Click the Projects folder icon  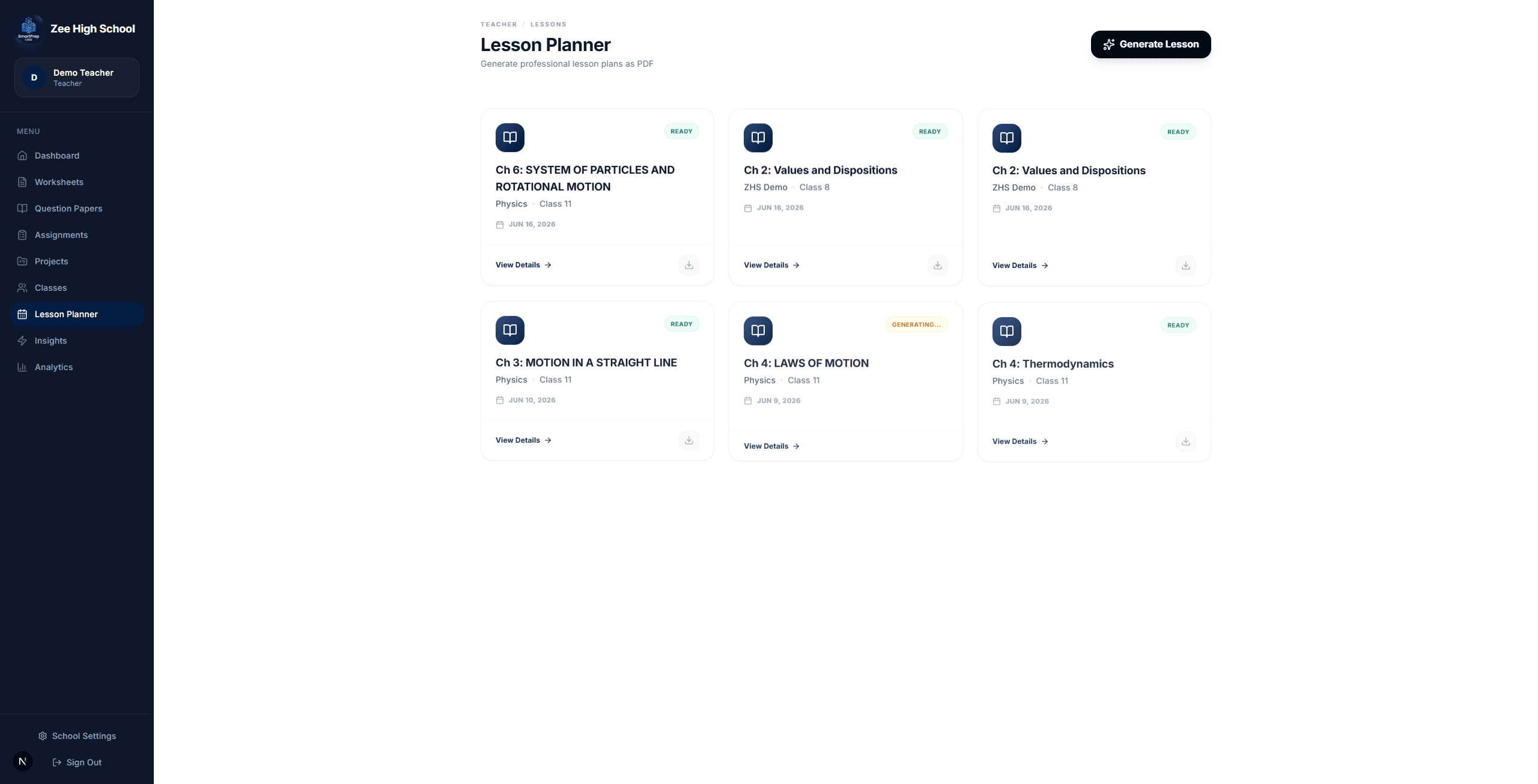[x=22, y=261]
